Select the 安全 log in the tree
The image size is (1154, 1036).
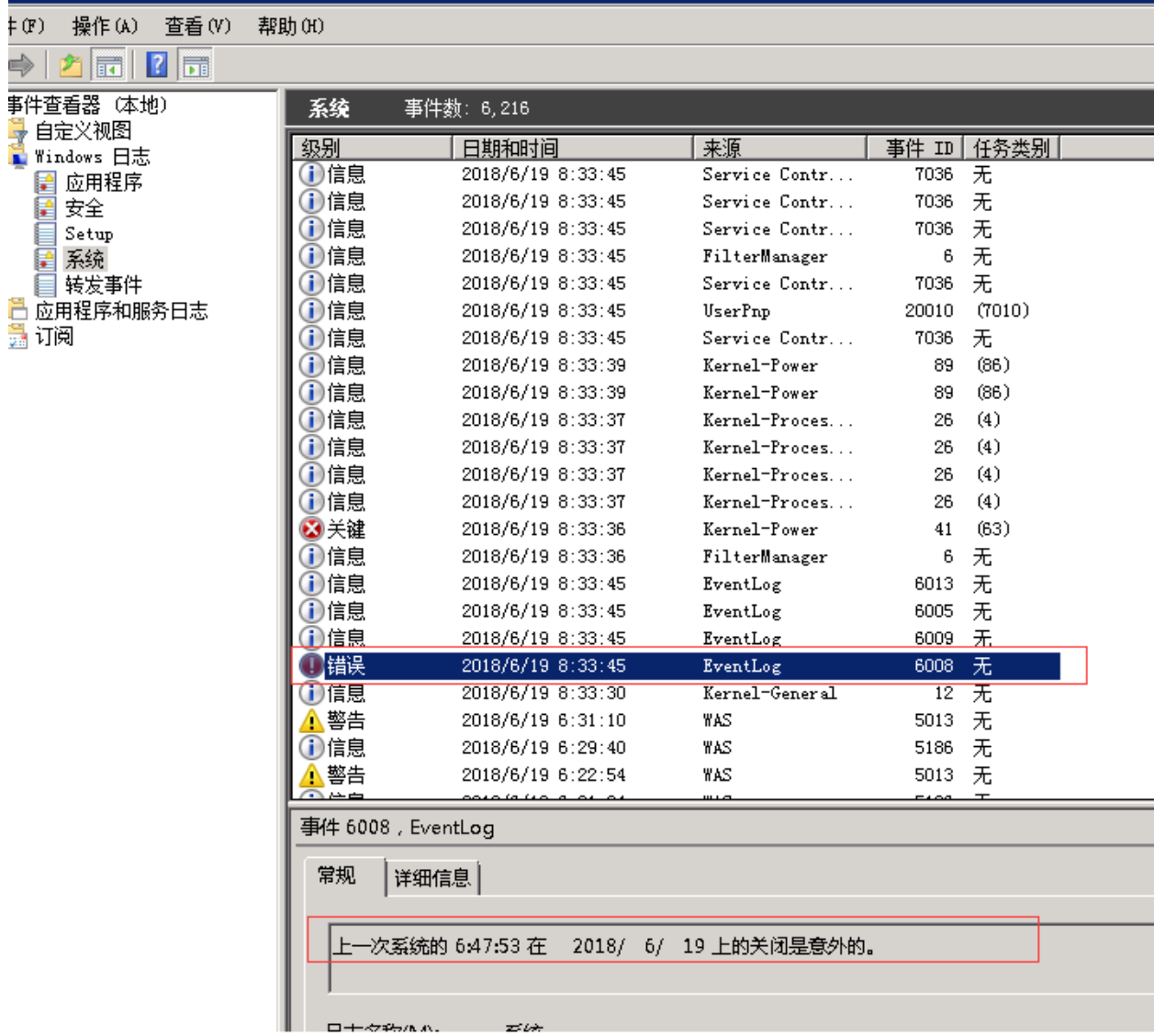click(84, 208)
